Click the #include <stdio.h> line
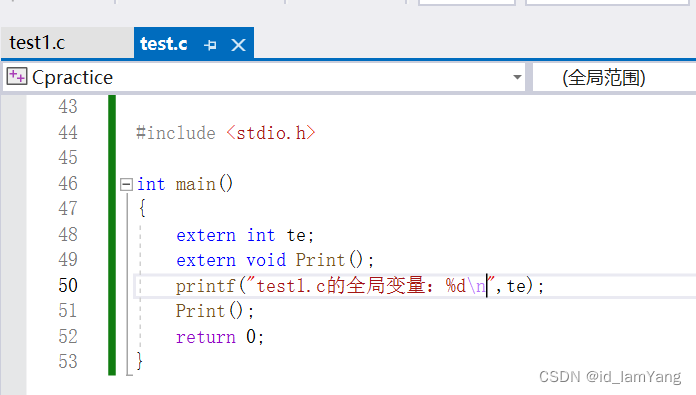Screen dimensions: 696x395 coord(225,133)
